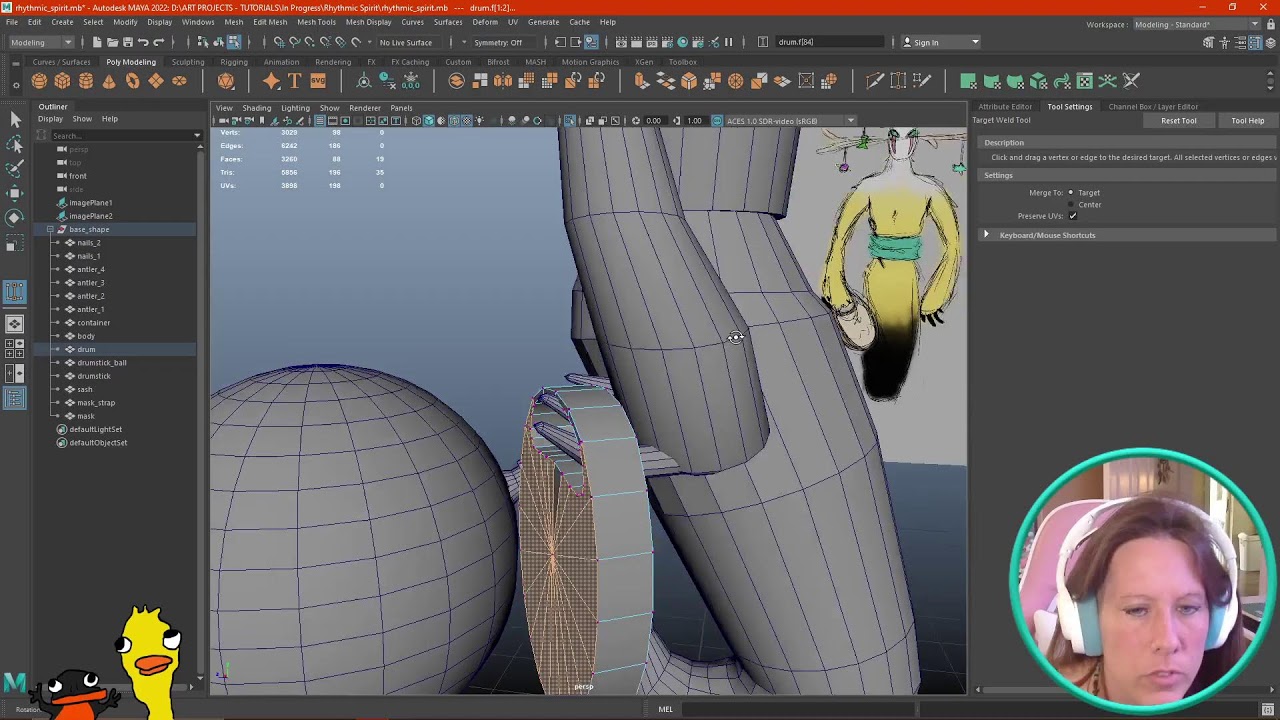
Task: Click the Reset Tool button
Action: (x=1178, y=121)
